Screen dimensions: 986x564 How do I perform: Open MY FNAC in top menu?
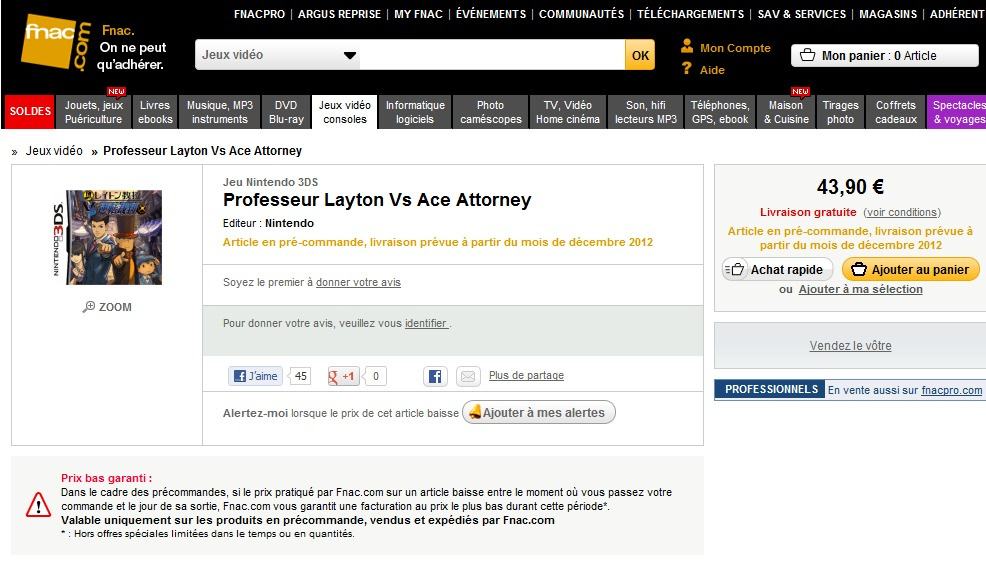click(x=418, y=14)
